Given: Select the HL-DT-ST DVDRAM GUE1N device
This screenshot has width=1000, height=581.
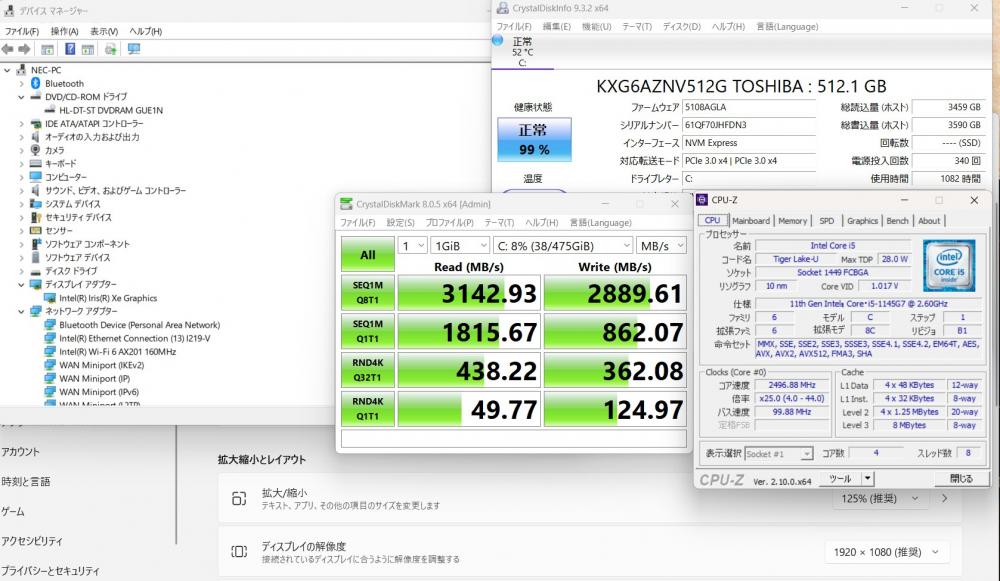Looking at the screenshot, I should tap(111, 110).
